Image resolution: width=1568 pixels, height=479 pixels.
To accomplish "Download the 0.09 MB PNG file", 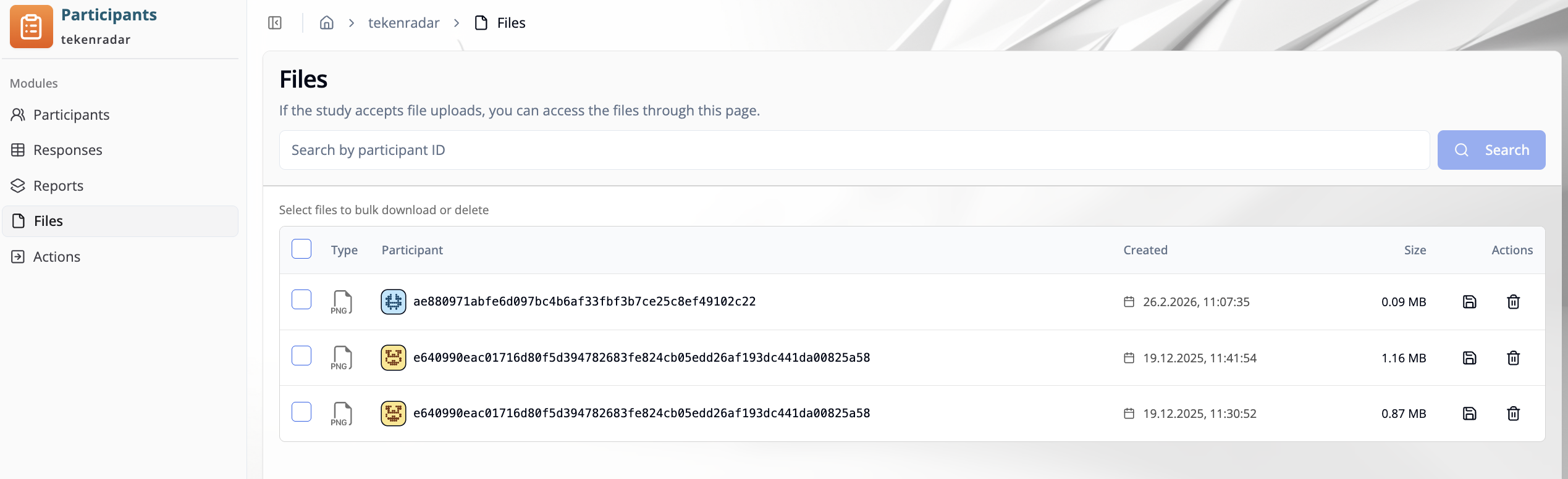I will point(1469,302).
